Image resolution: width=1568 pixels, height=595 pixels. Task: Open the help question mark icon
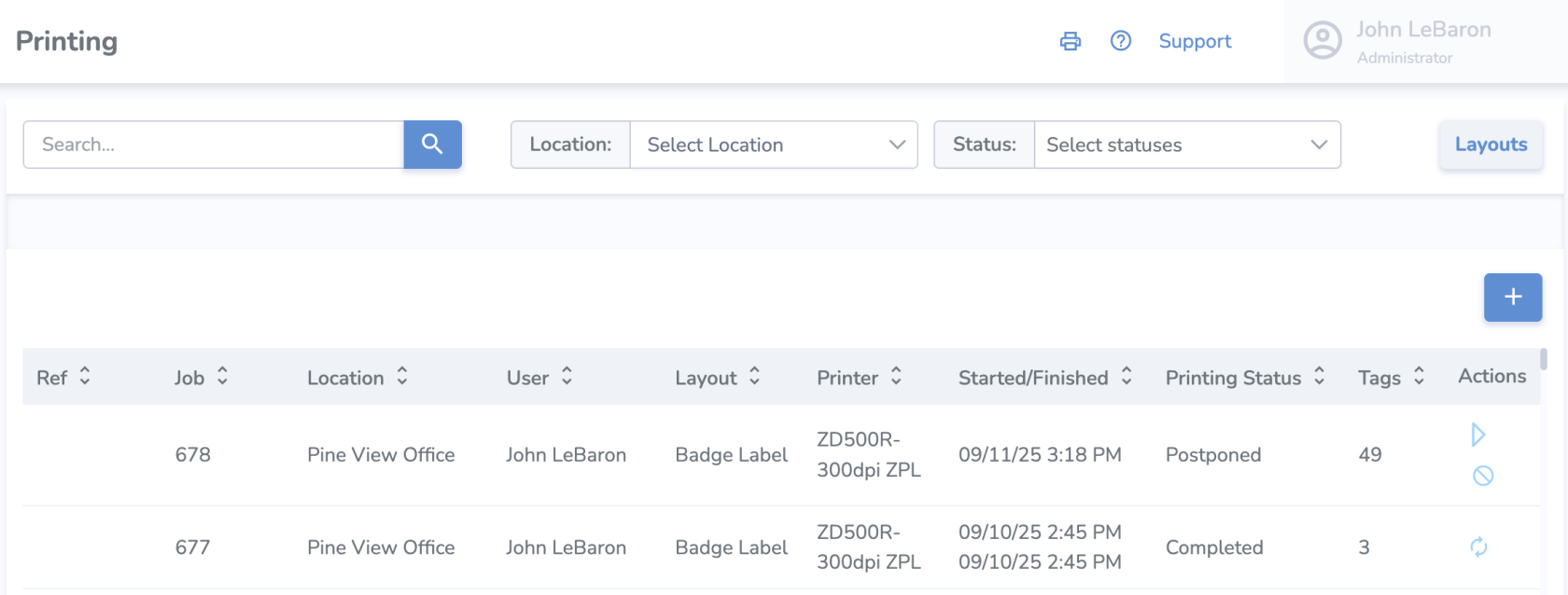tap(1120, 41)
